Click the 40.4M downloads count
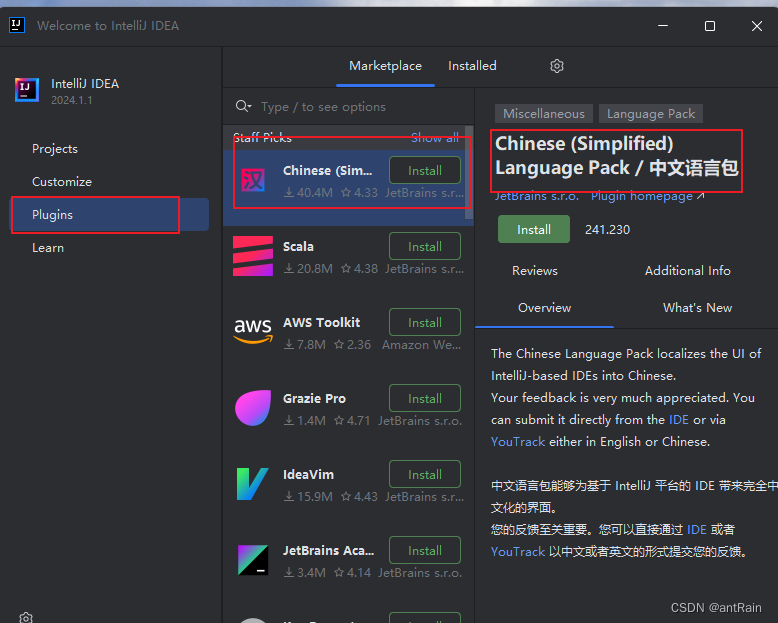Screen dimensions: 778x623 point(308,192)
